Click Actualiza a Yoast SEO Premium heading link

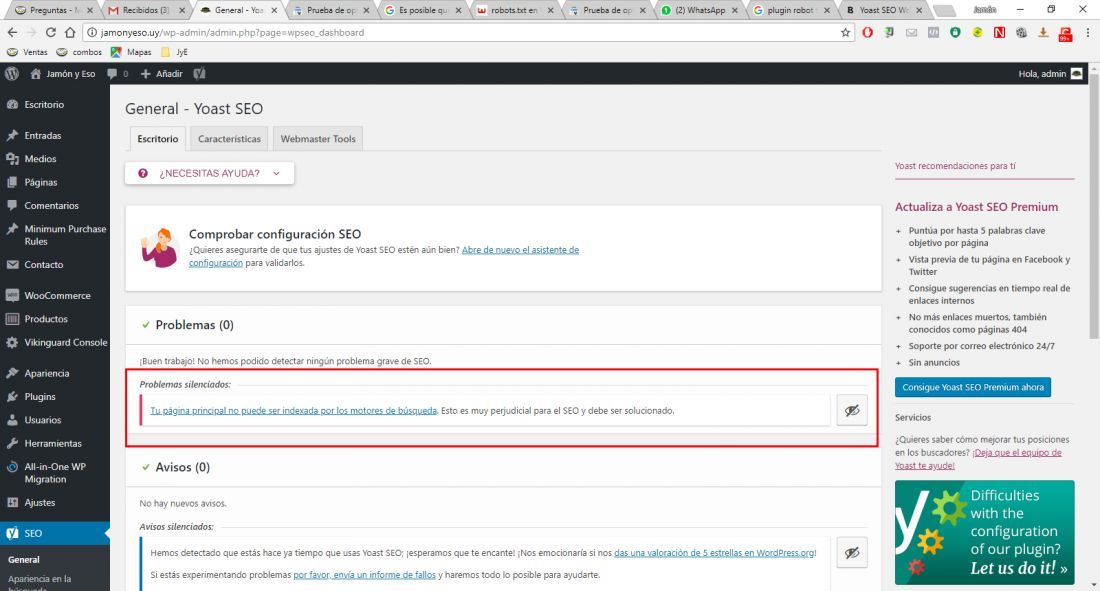[x=976, y=207]
